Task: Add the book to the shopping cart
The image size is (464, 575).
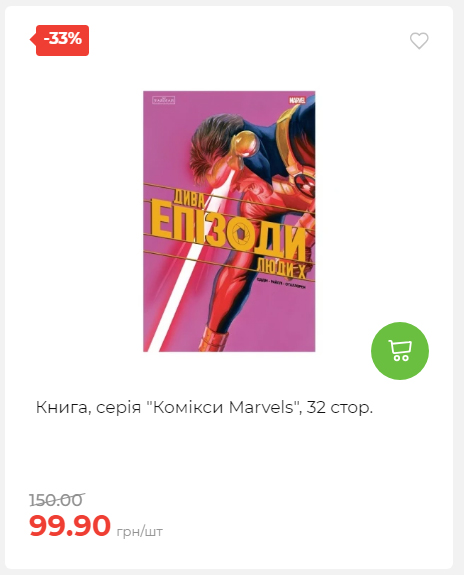Action: 400,351
